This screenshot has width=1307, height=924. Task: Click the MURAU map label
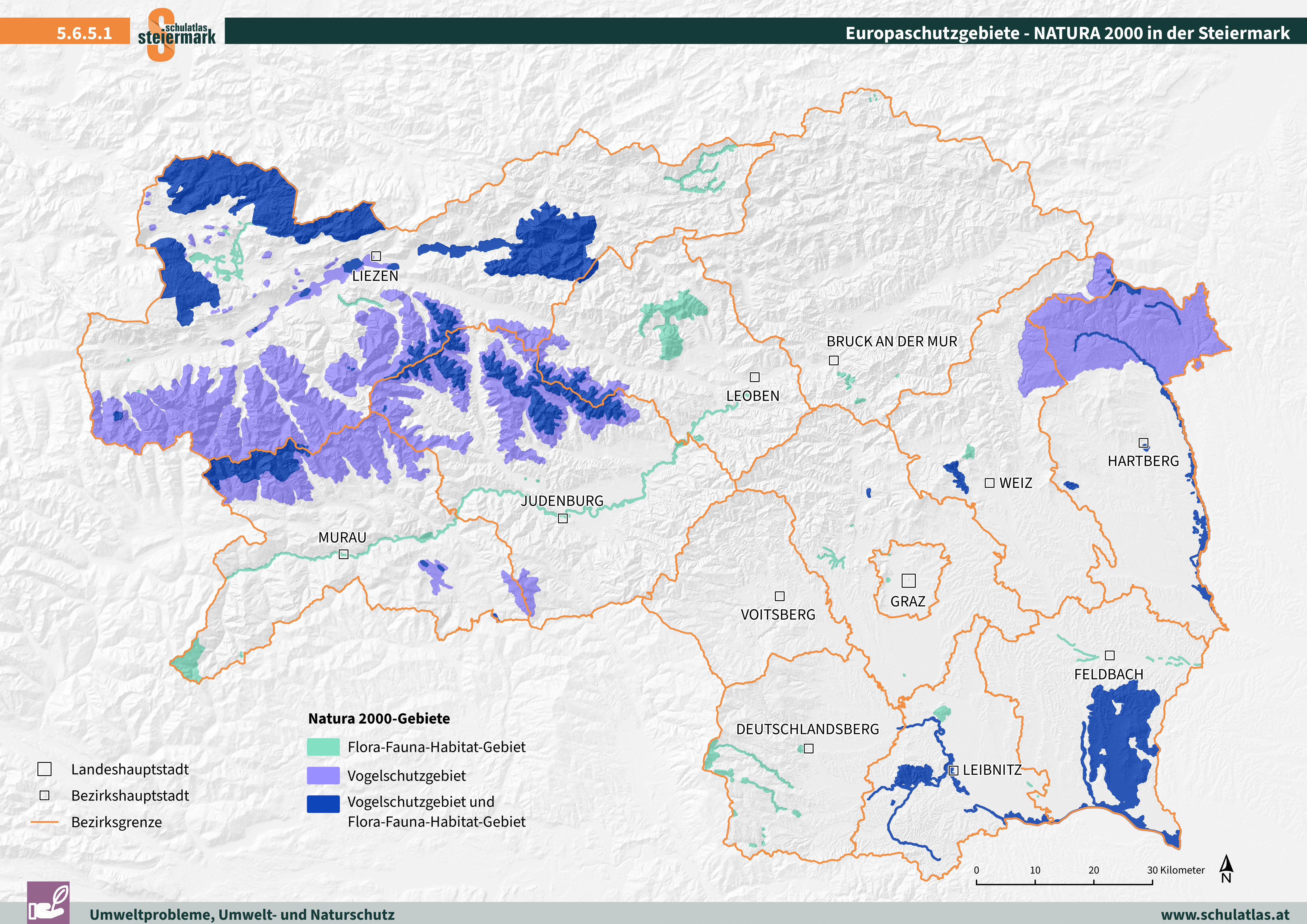point(342,537)
